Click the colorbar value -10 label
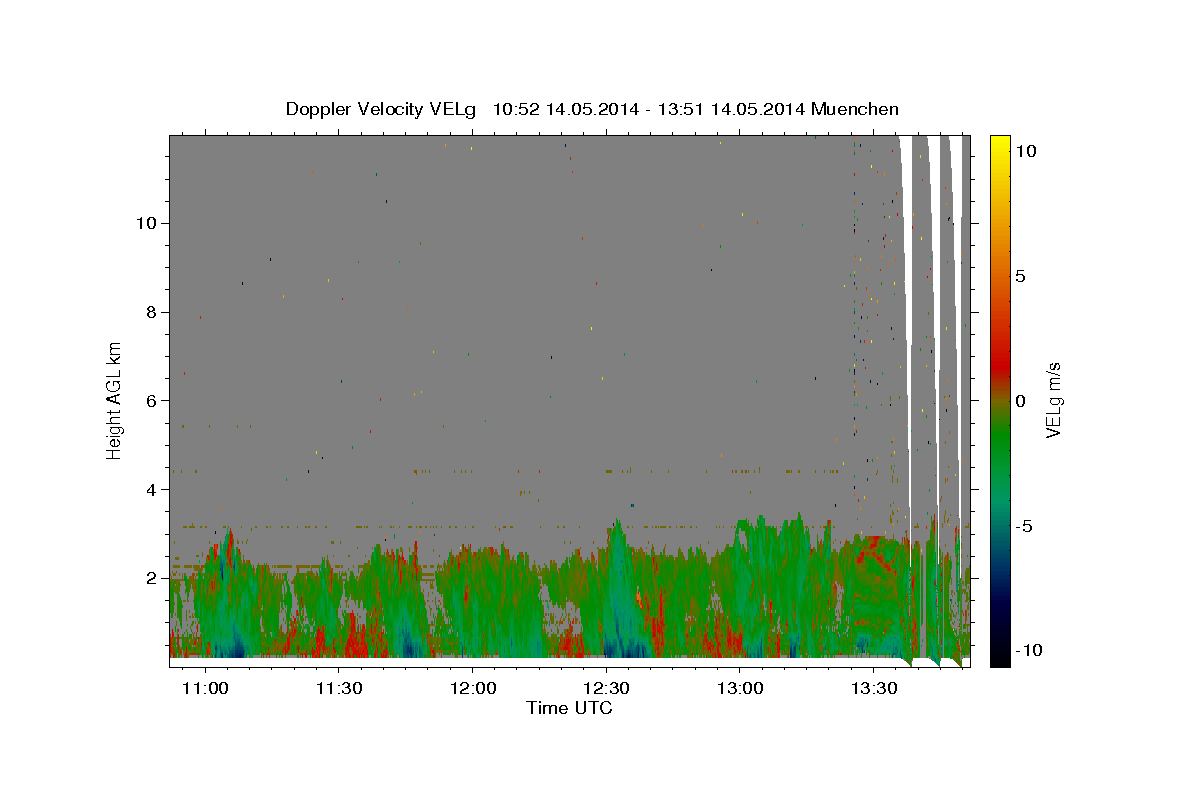1200x800 pixels. pyautogui.click(x=1029, y=651)
